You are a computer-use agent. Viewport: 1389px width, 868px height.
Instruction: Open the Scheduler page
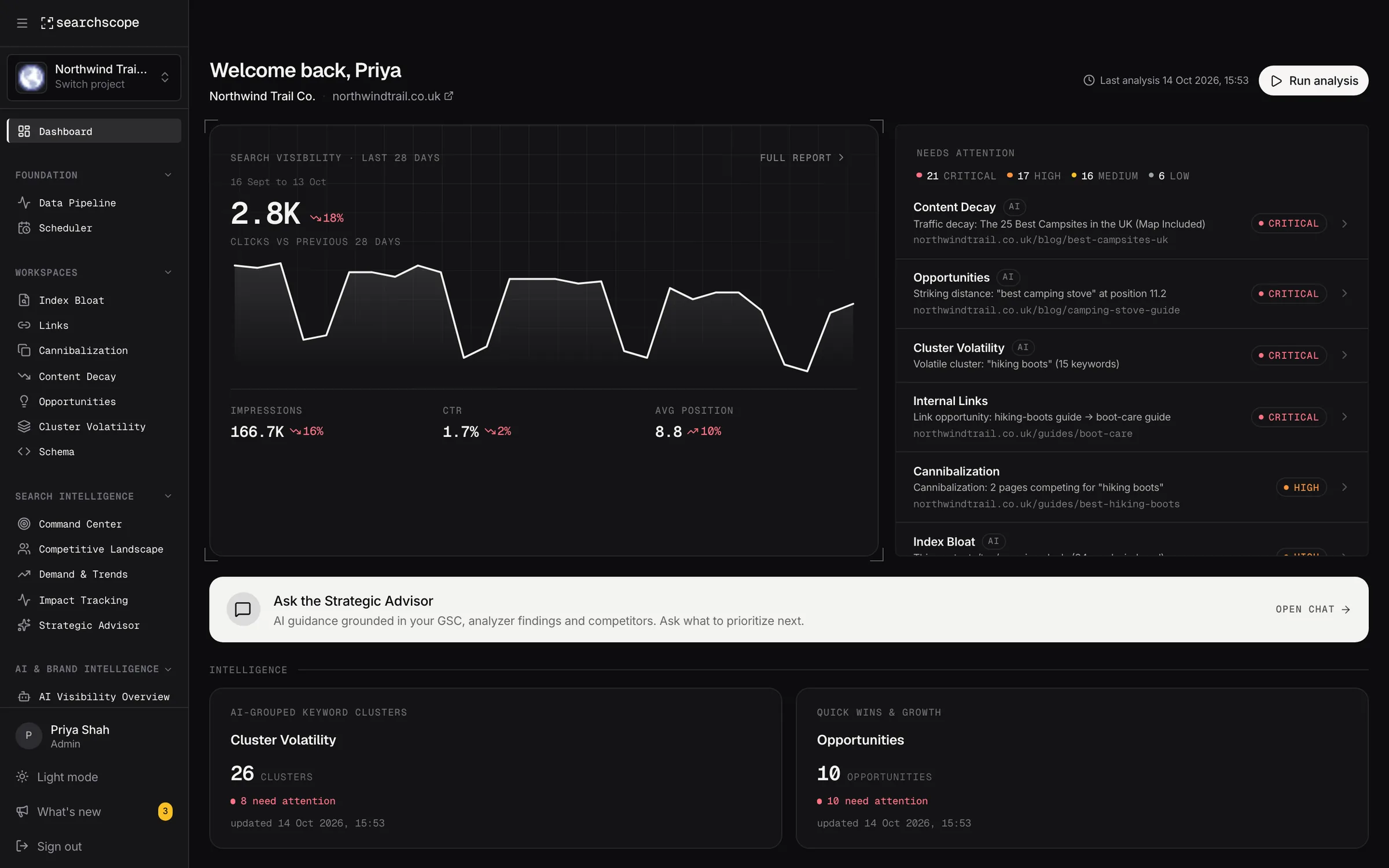(94, 228)
